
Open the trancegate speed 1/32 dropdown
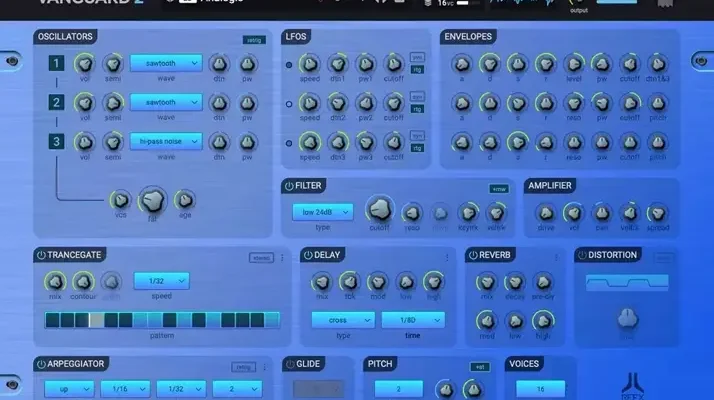point(161,281)
